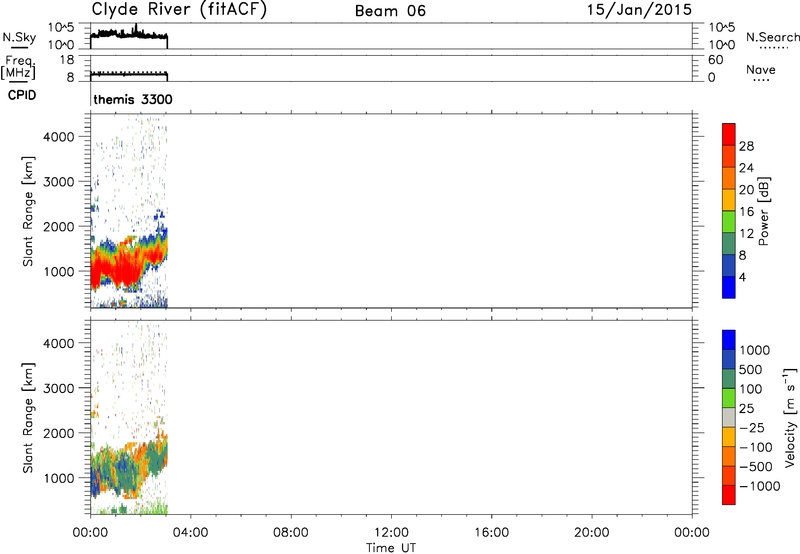The width and height of the screenshot is (800, 554).
Task: Click the velocity panel 'Slant Range [km]' label
Action: 28,417
